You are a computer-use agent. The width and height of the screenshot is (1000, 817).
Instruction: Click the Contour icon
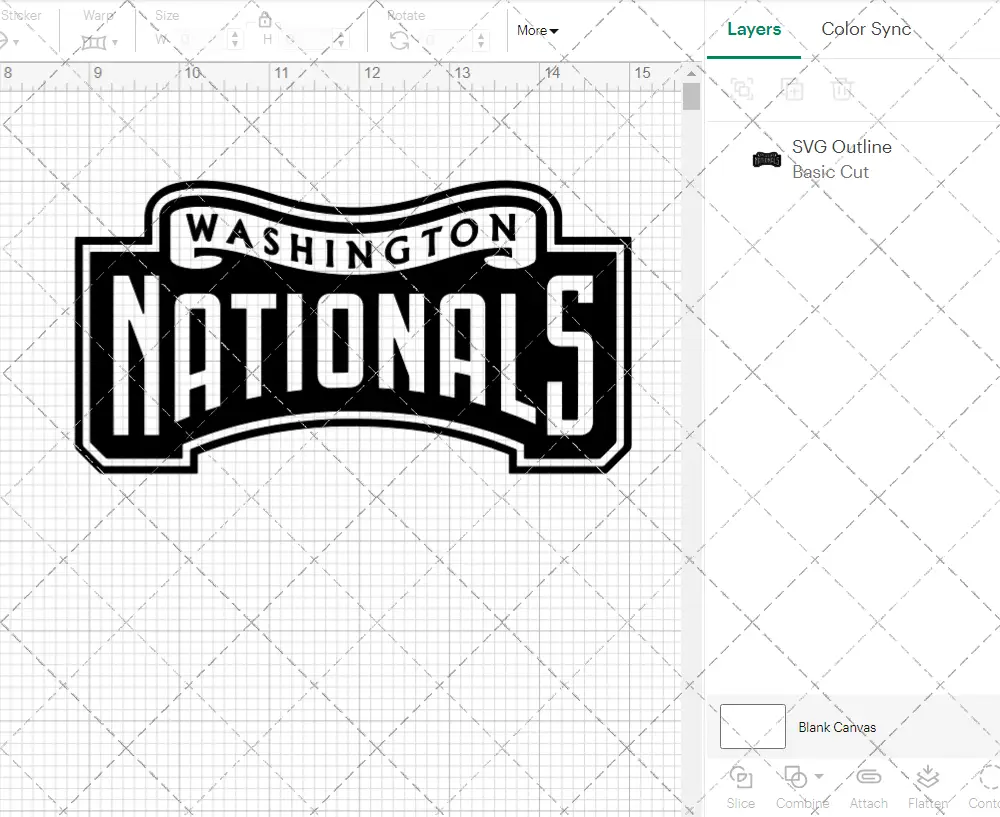point(988,778)
